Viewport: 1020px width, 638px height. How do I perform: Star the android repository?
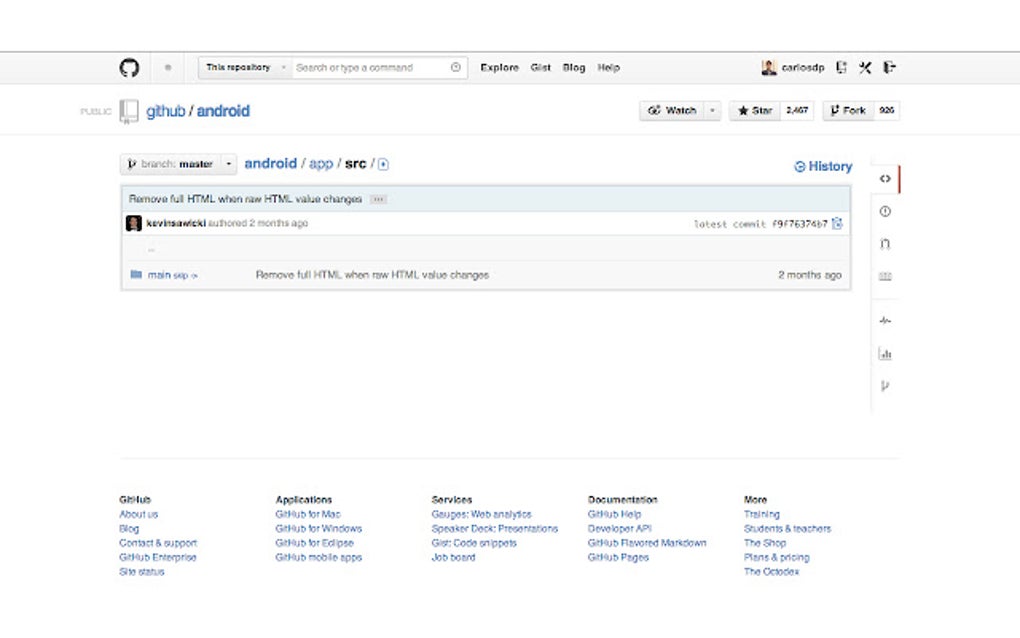point(753,111)
